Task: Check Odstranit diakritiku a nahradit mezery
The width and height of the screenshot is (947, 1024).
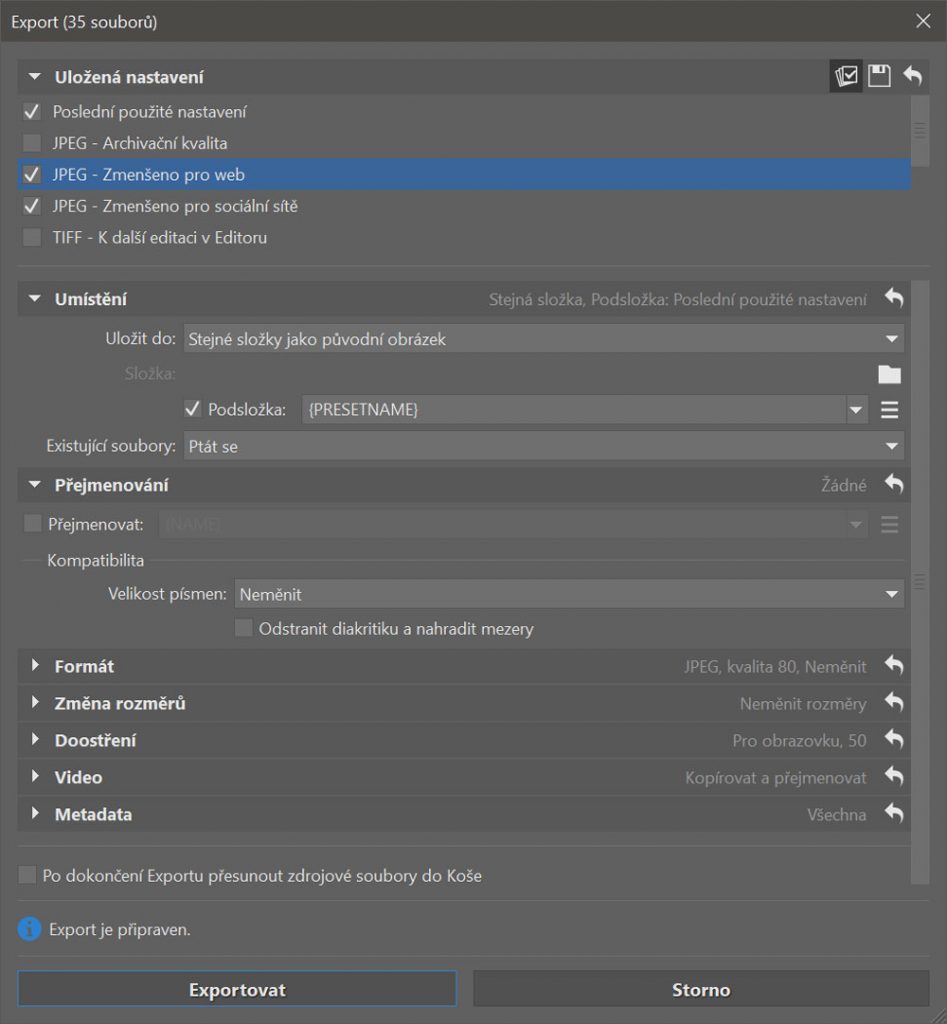Action: pos(243,629)
